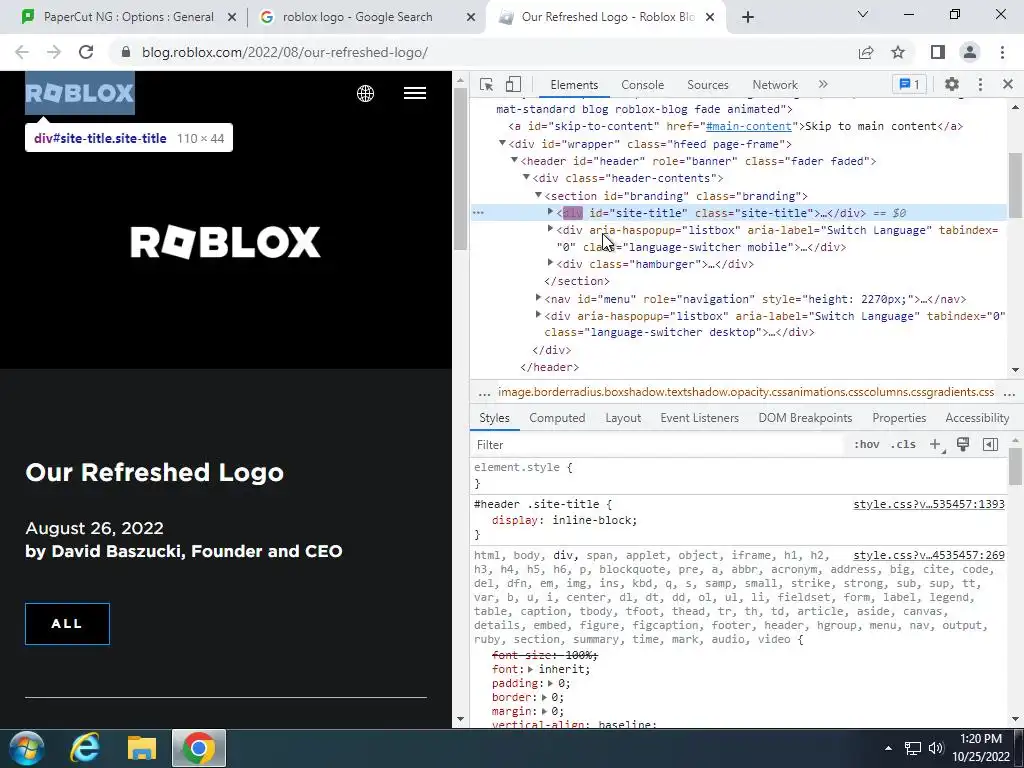Close the roblox logo Google Search tab
This screenshot has width=1024, height=768.
tap(470, 17)
